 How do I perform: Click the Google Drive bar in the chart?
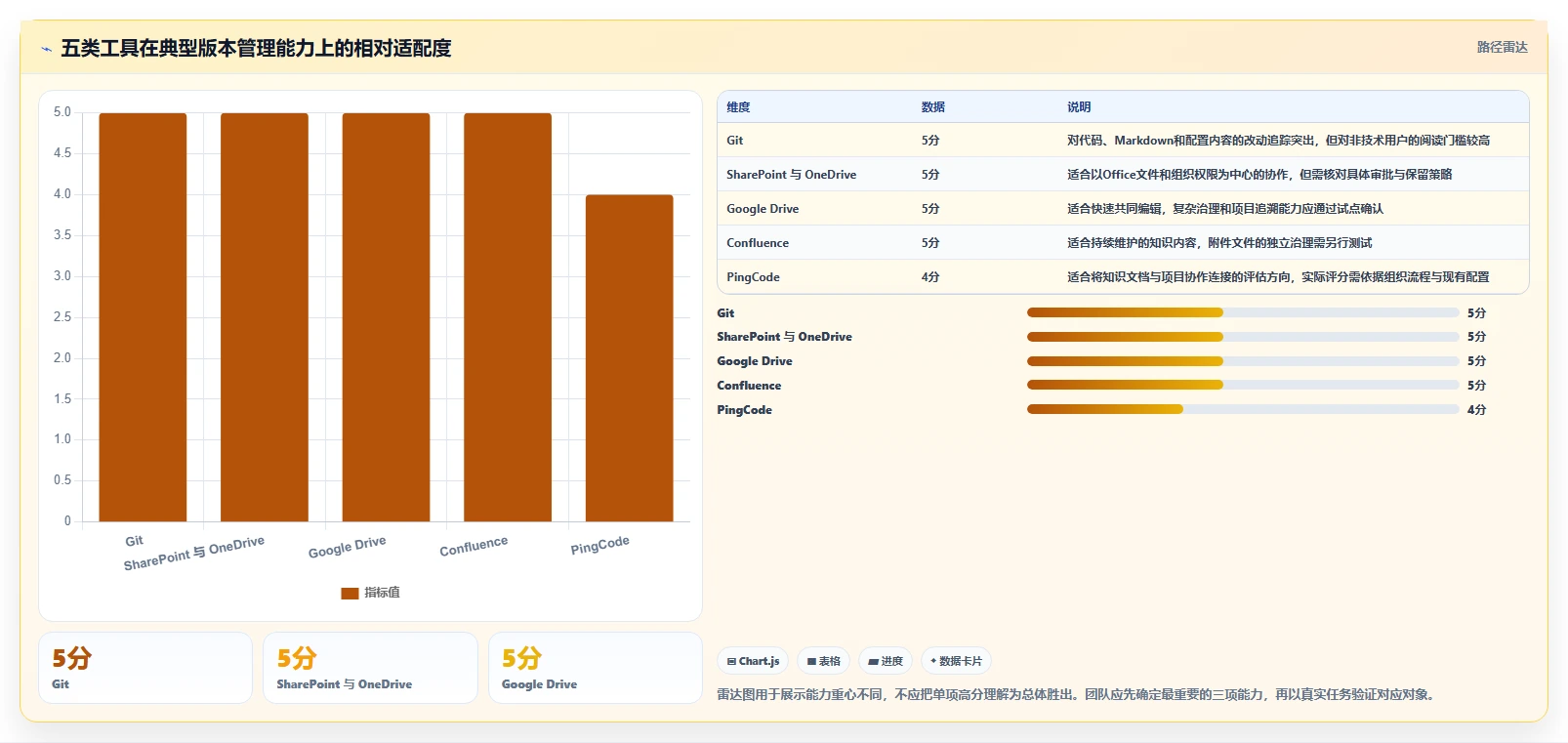pyautogui.click(x=386, y=317)
